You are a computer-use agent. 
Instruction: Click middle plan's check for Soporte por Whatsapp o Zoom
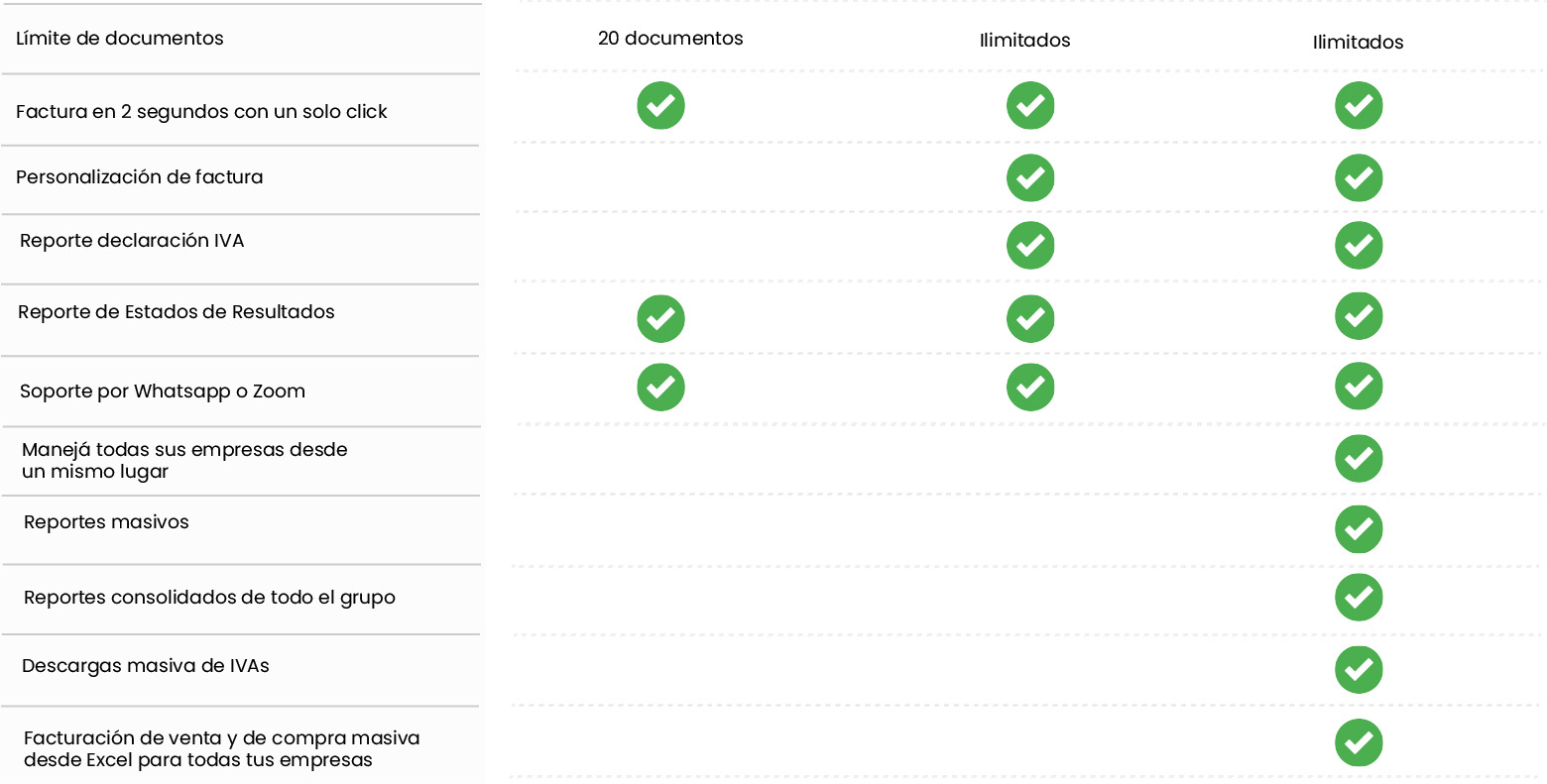(1030, 388)
